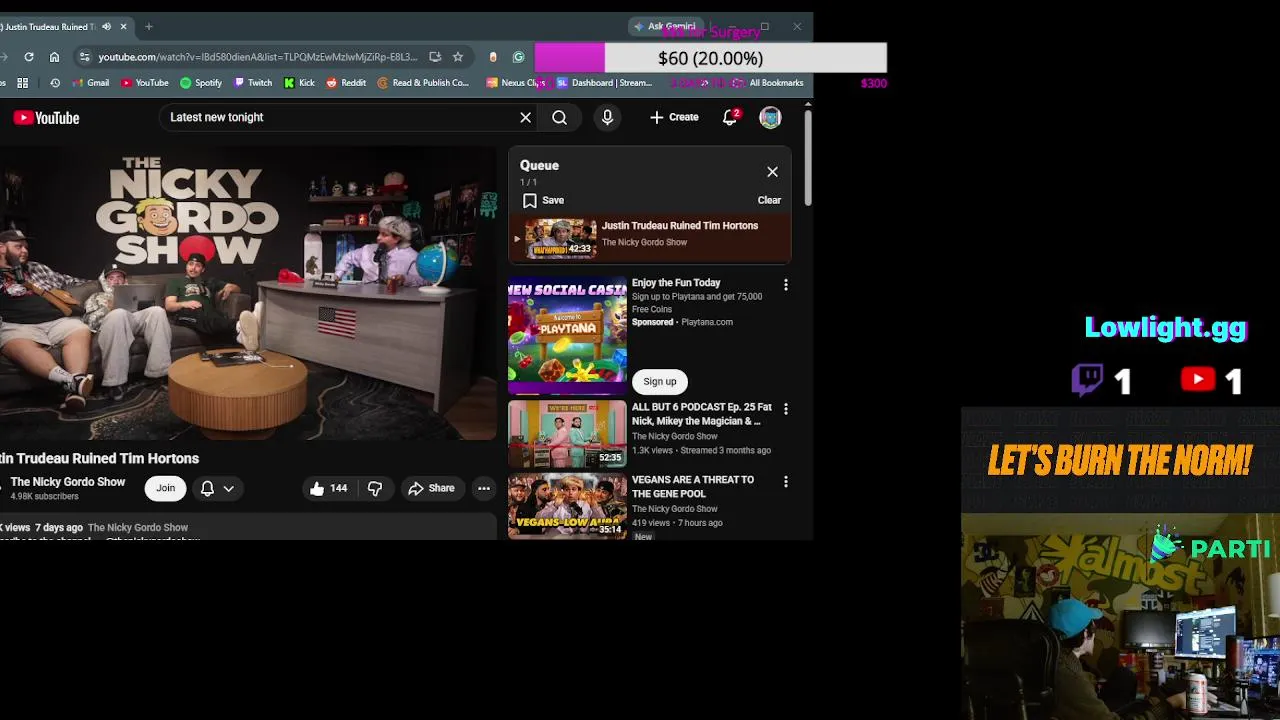Share the video
This screenshot has height=720, width=1280.
pos(431,488)
